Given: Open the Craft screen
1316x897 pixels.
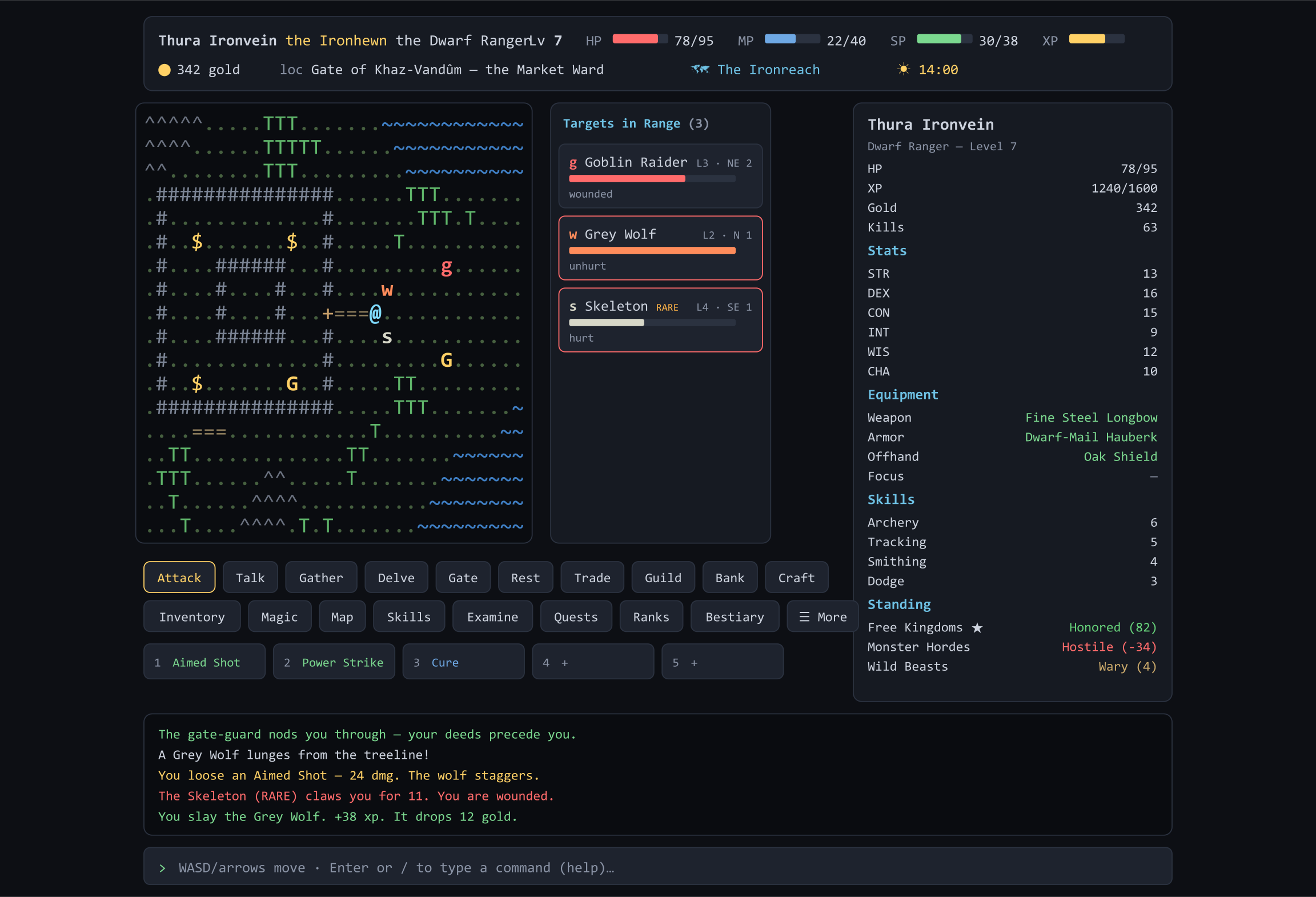Looking at the screenshot, I should click(797, 578).
